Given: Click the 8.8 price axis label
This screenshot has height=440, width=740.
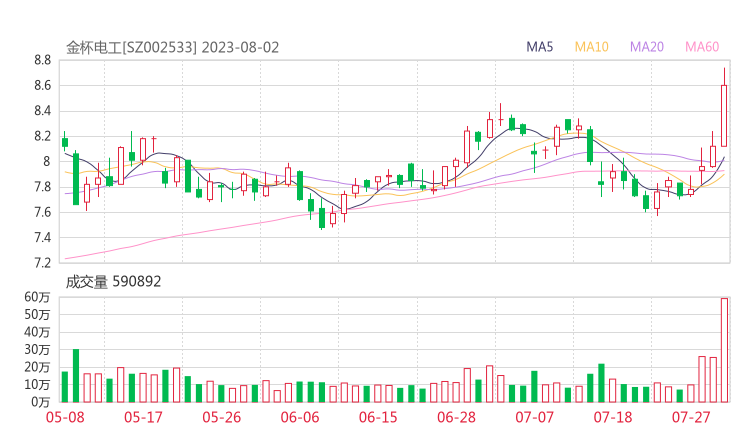Looking at the screenshot, I should point(42,60).
